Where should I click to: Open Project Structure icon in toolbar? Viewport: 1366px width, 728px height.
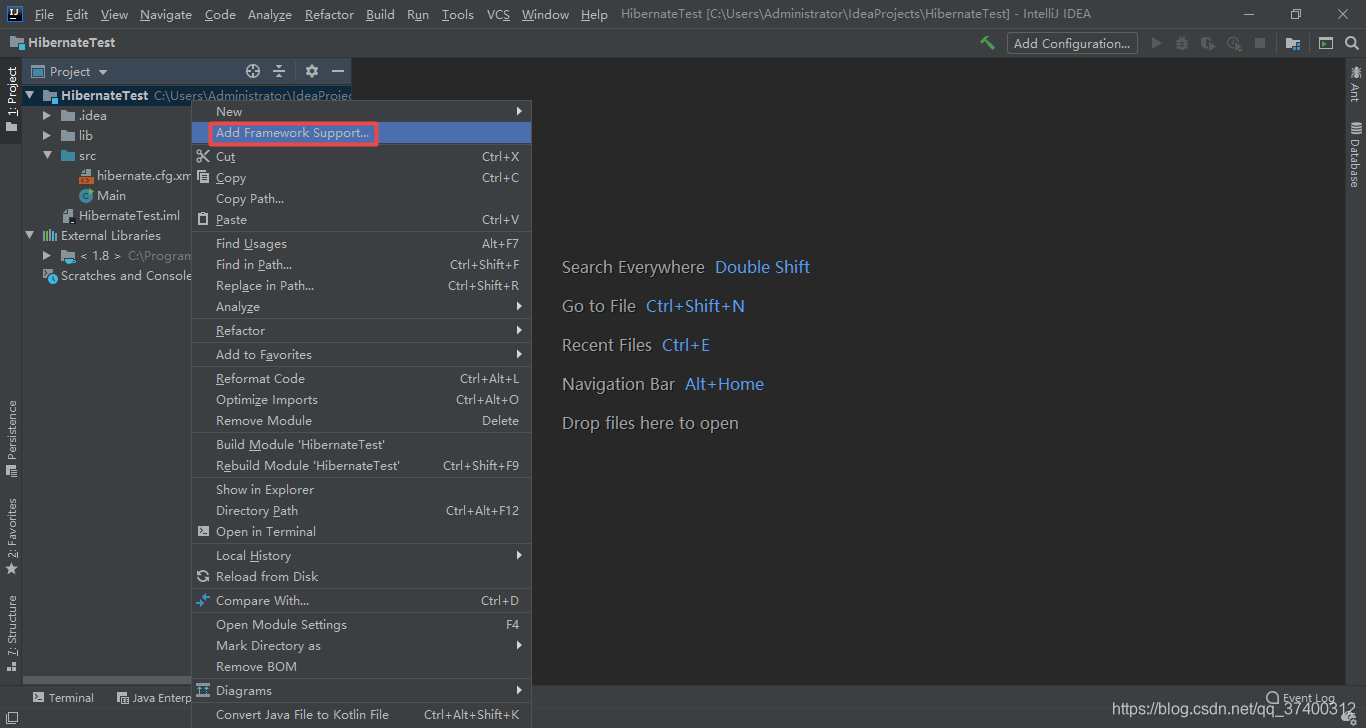point(1293,43)
